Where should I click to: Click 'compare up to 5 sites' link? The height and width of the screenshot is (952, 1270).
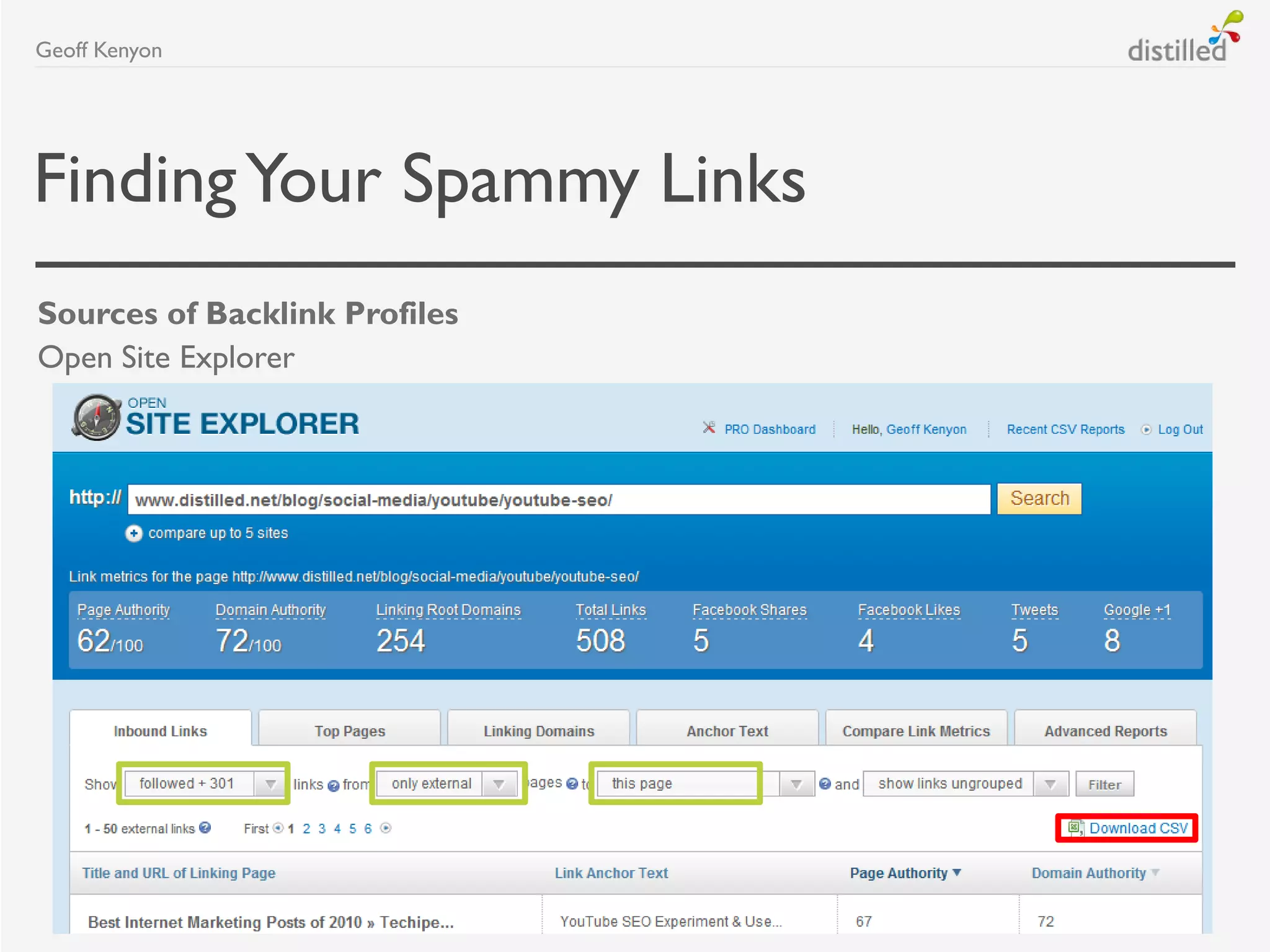pyautogui.click(x=218, y=533)
